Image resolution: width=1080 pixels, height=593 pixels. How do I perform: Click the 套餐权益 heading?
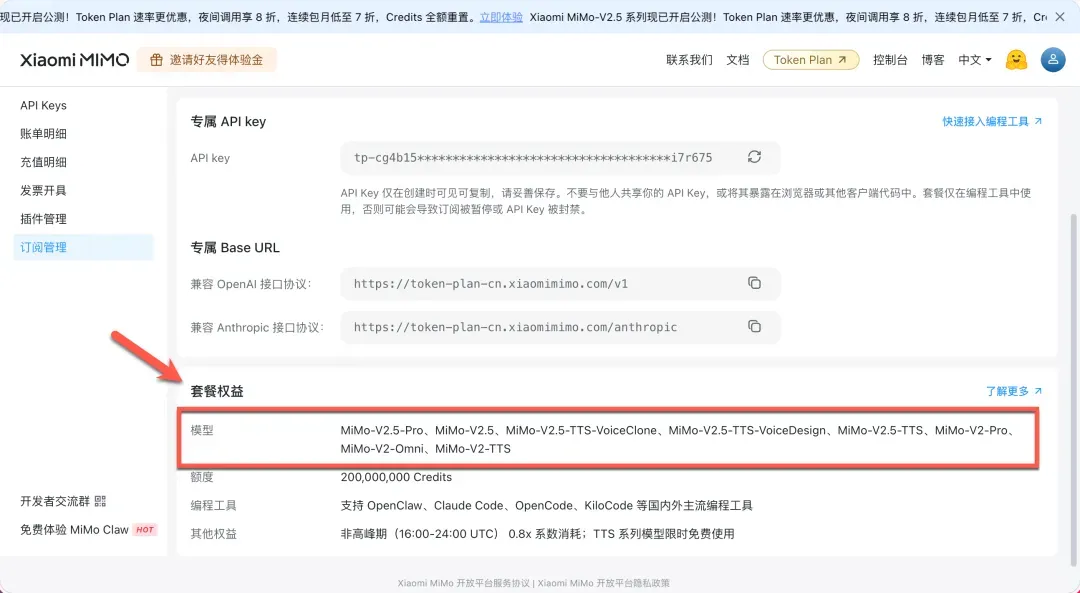click(x=217, y=391)
